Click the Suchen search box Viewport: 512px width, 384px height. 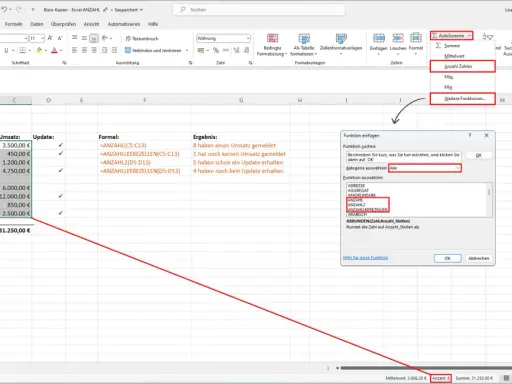259,10
